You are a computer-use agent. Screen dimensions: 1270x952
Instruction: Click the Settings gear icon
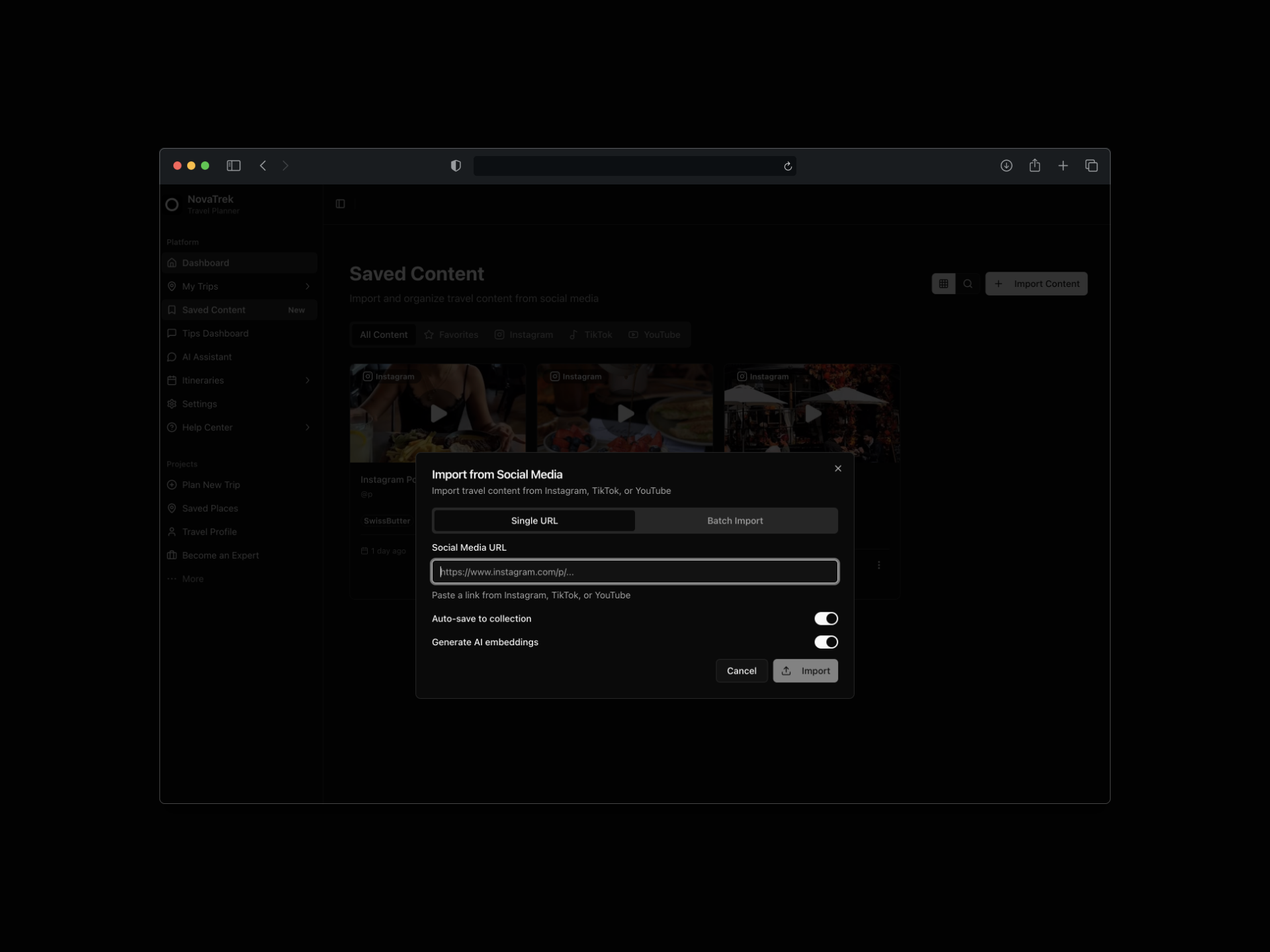coord(172,404)
